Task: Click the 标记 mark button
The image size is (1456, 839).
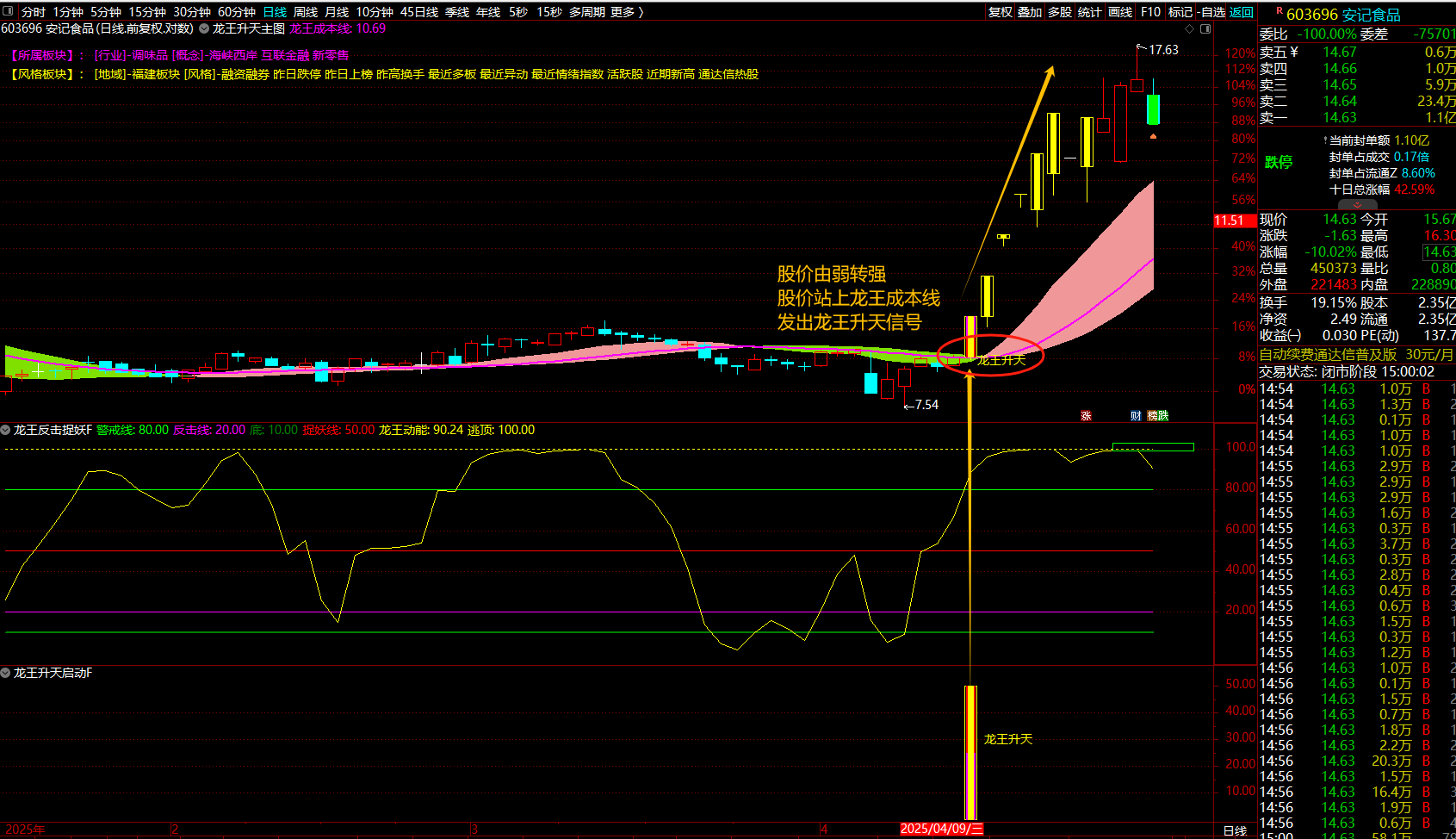Action: pos(1180,12)
